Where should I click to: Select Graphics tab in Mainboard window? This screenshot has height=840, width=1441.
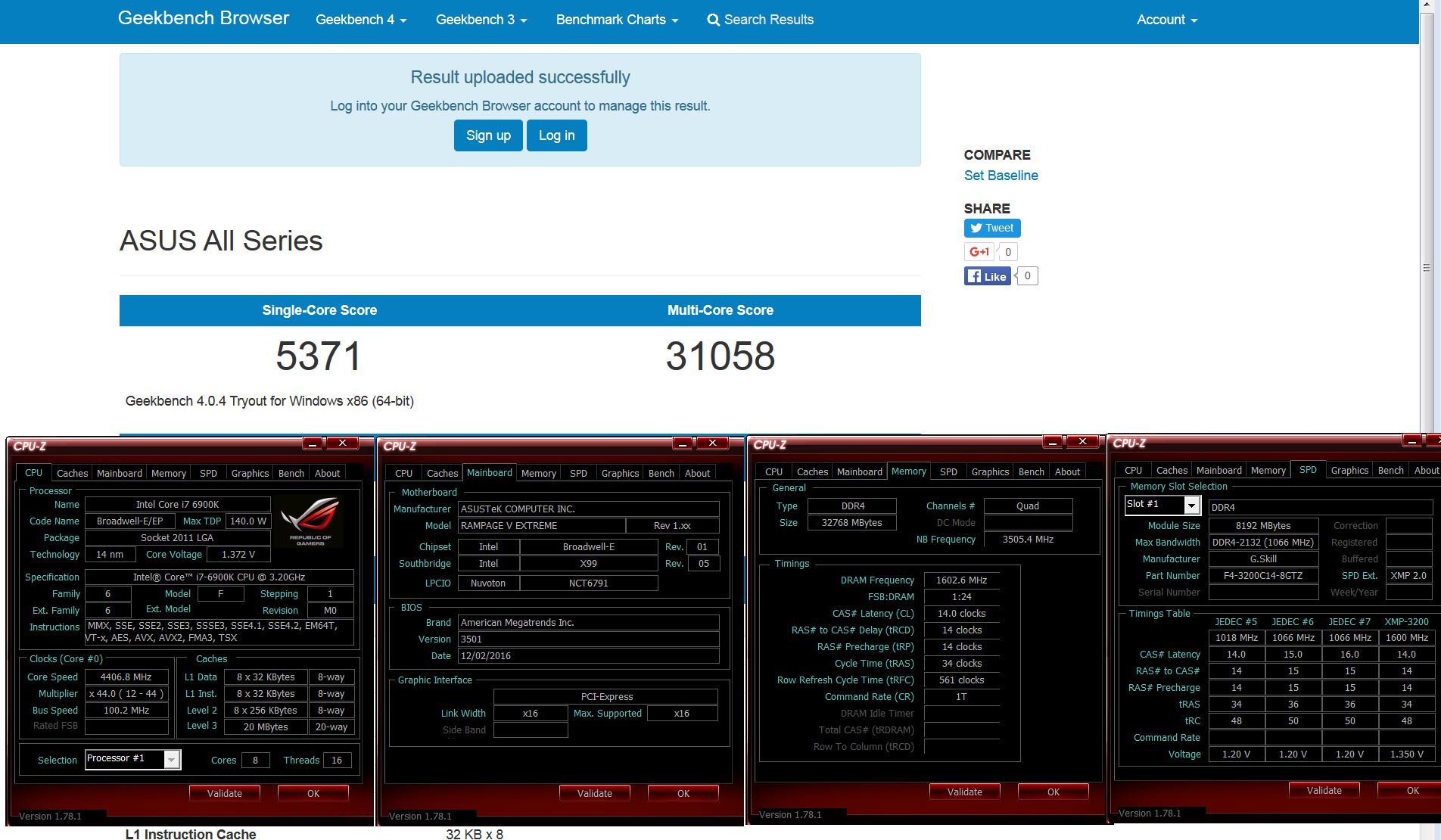(621, 473)
